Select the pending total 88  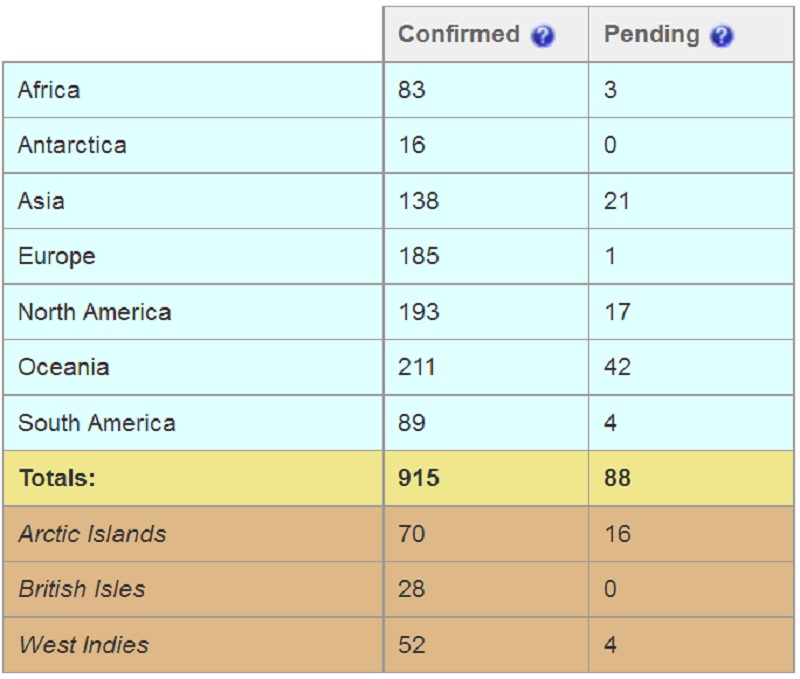pos(617,478)
